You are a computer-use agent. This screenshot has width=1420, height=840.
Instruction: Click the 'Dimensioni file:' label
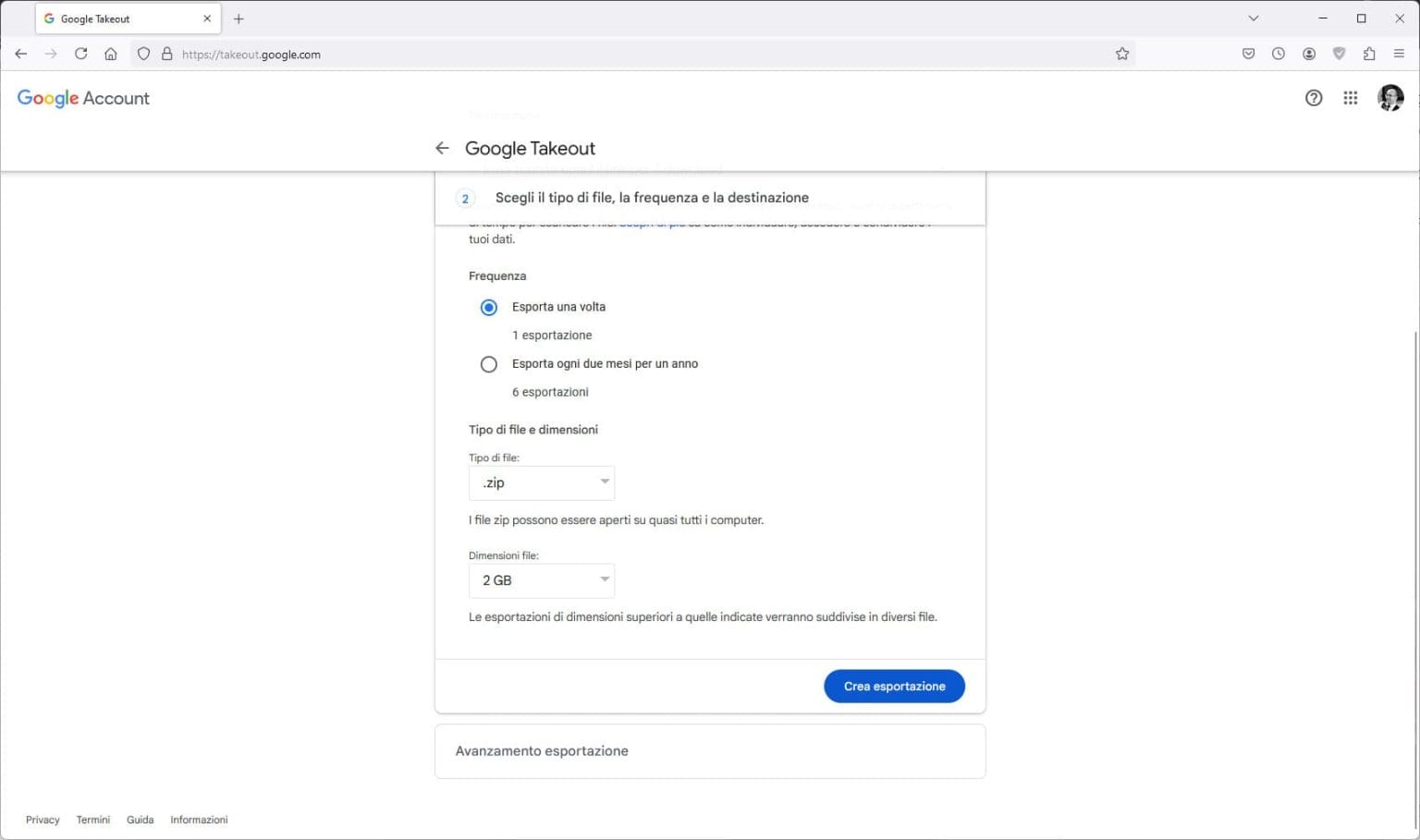[x=503, y=555]
